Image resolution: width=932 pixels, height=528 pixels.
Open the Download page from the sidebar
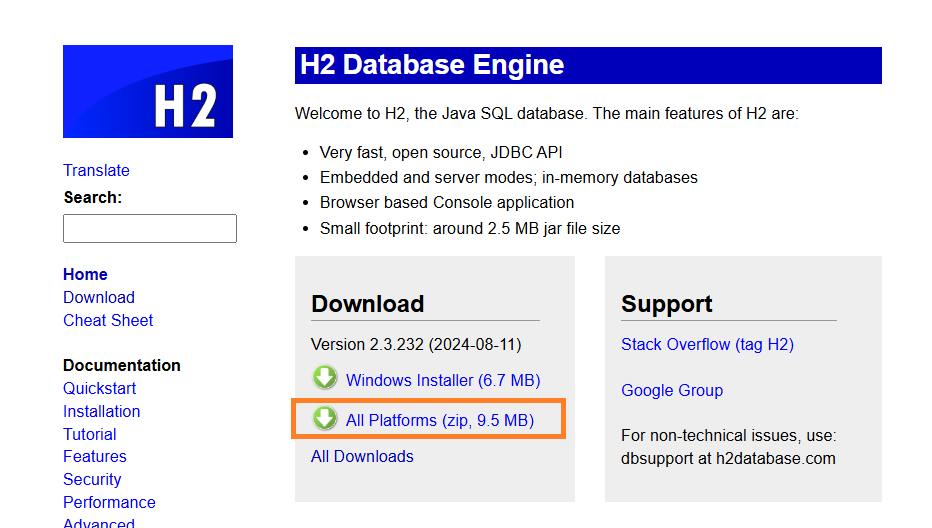[x=99, y=297]
